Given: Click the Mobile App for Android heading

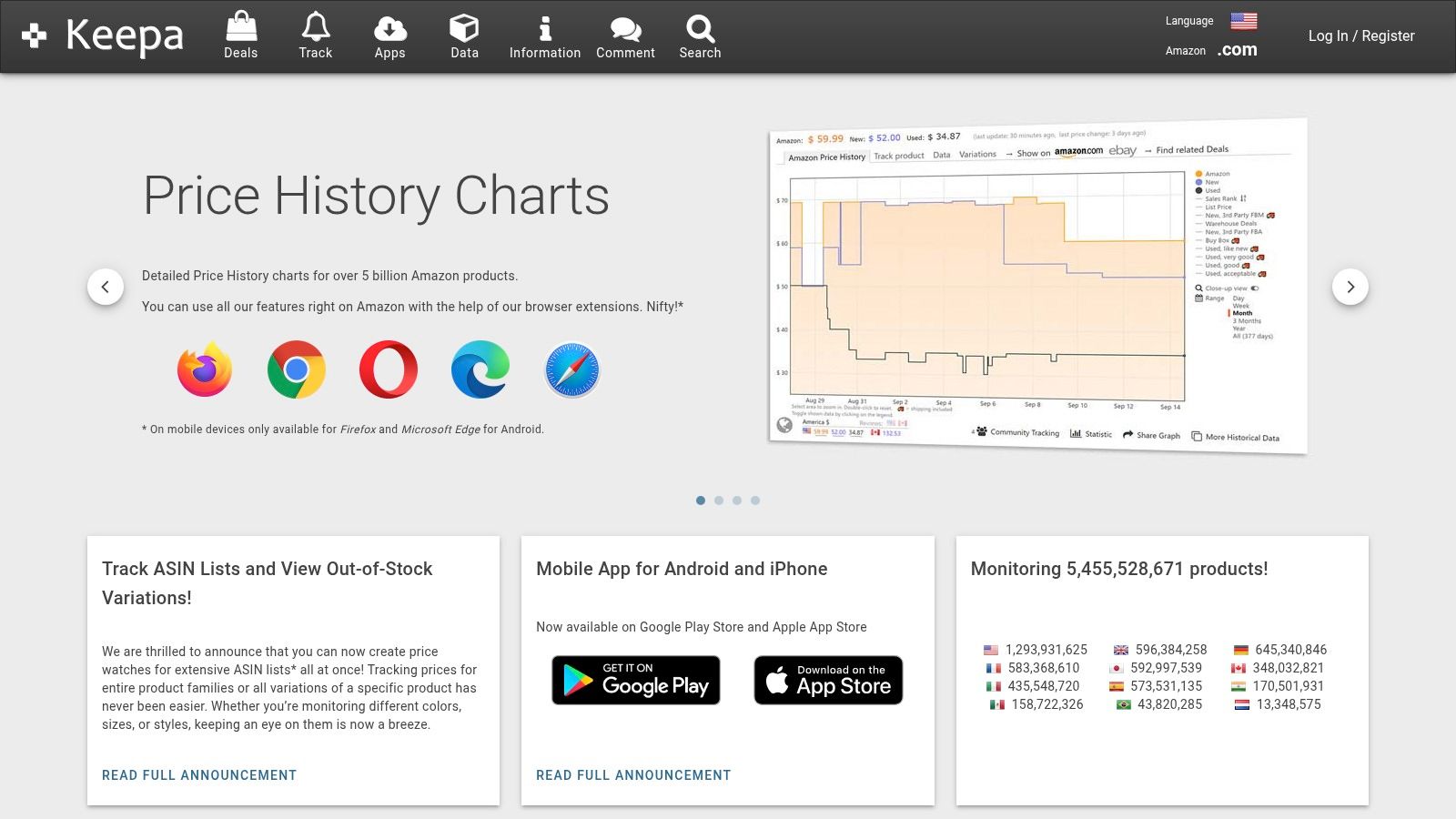Looking at the screenshot, I should click(x=682, y=569).
